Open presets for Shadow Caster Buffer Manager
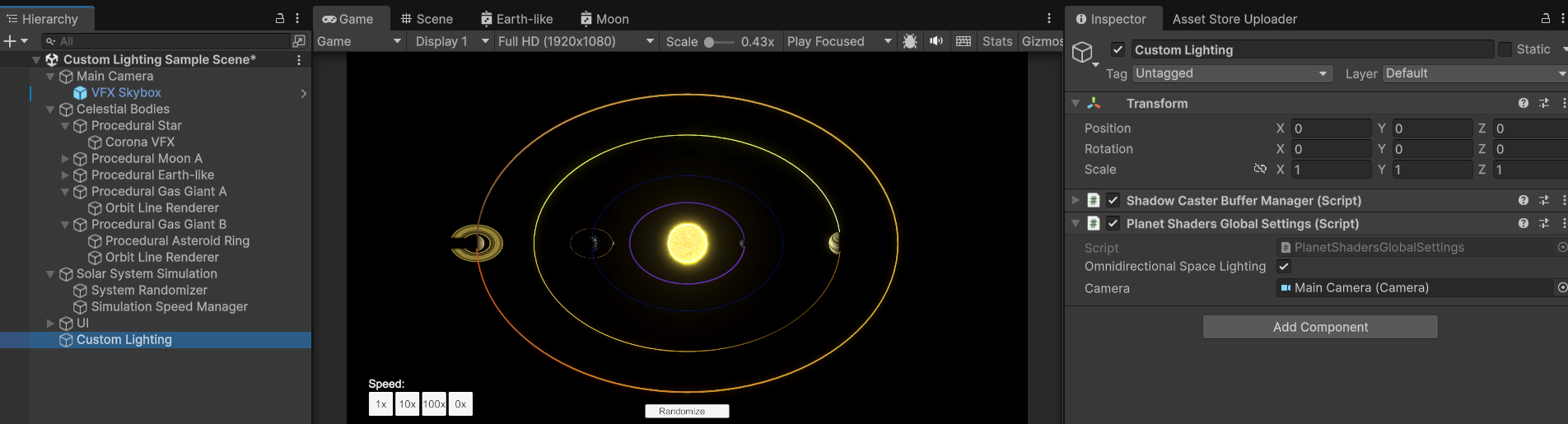 click(1544, 200)
